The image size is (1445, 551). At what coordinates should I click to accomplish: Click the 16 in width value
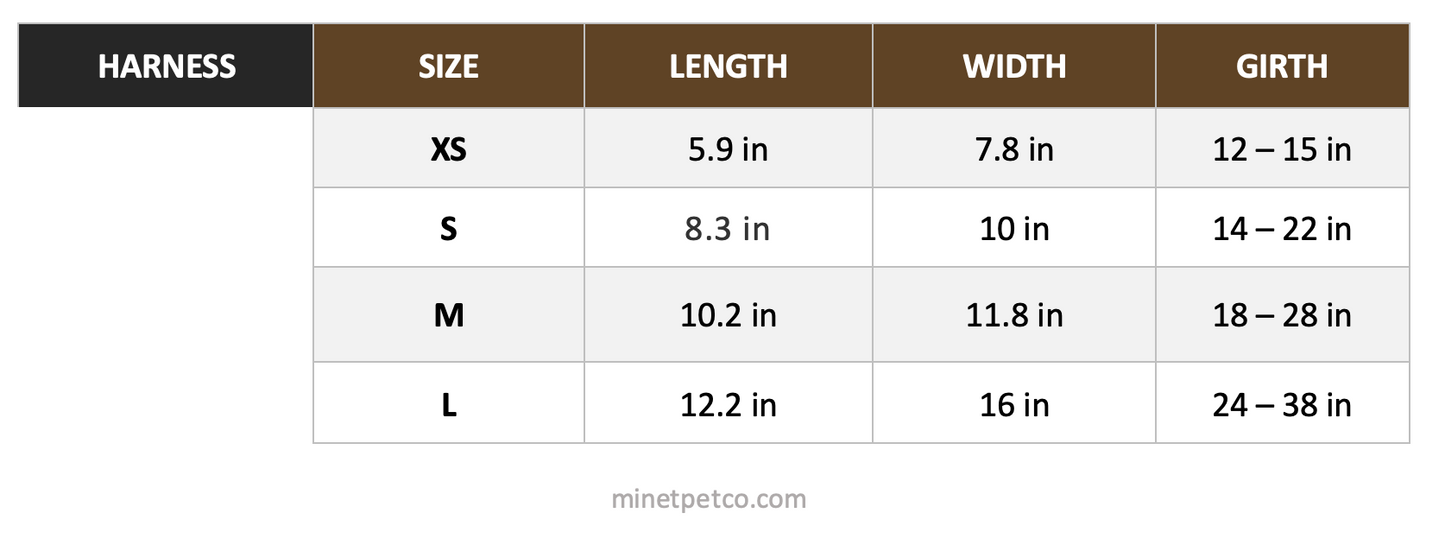coord(1014,405)
